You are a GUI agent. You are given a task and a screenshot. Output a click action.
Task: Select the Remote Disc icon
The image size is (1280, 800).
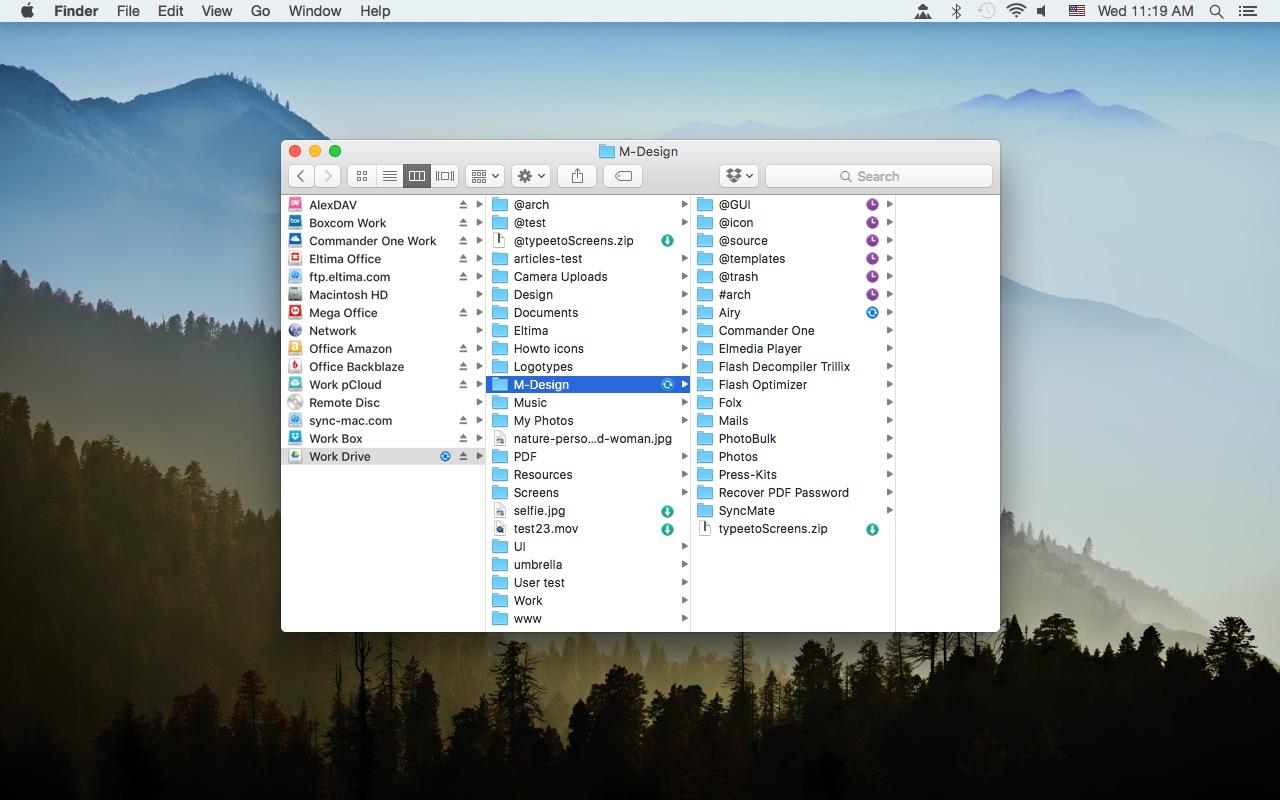(295, 403)
